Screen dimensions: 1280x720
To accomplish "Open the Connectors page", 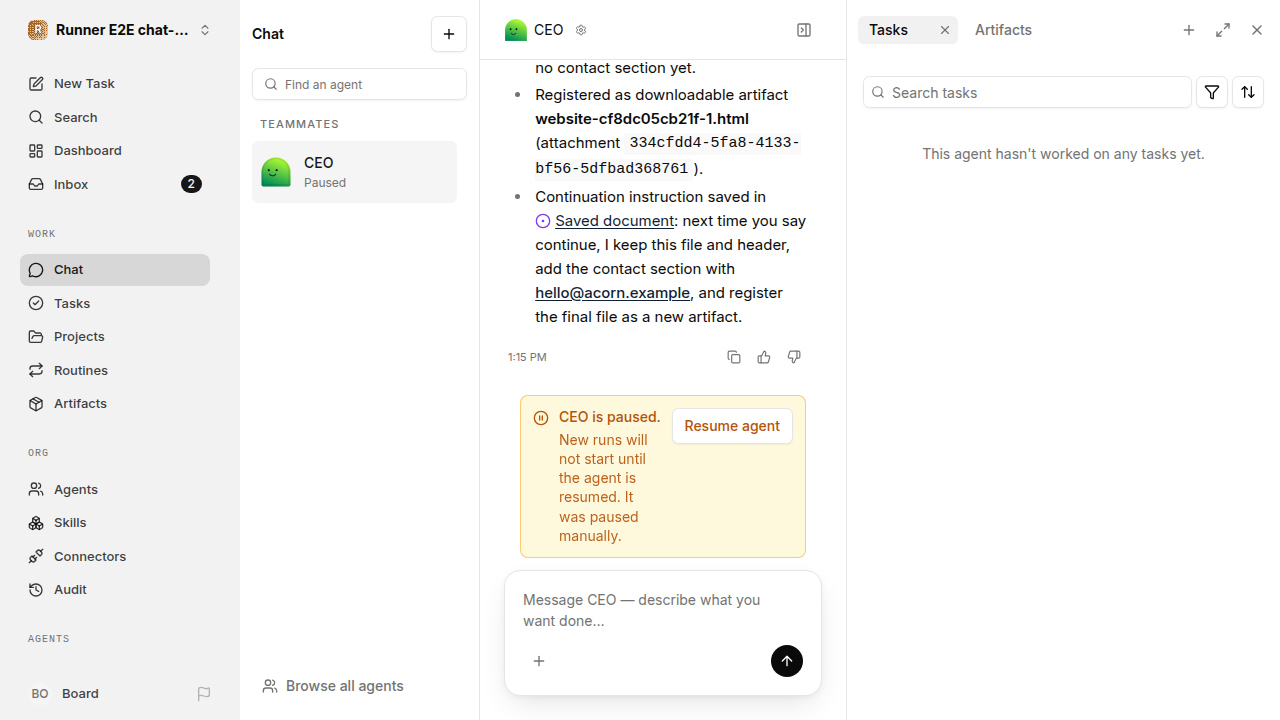I will coord(115,556).
